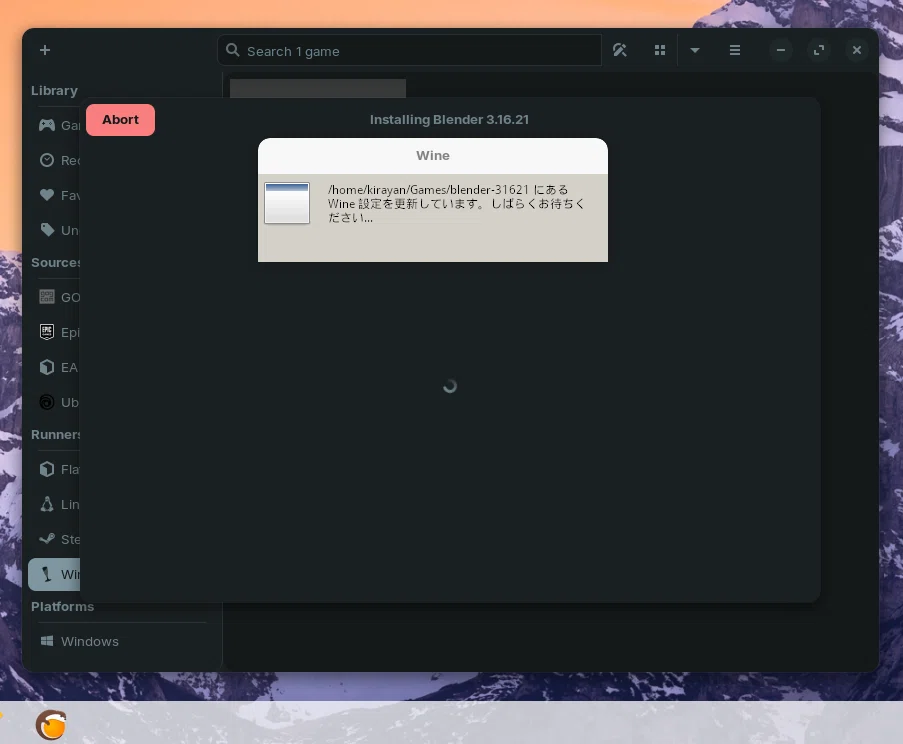Screen dimensions: 903x744
Task: Open the hamburger main menu
Action: (x=735, y=50)
